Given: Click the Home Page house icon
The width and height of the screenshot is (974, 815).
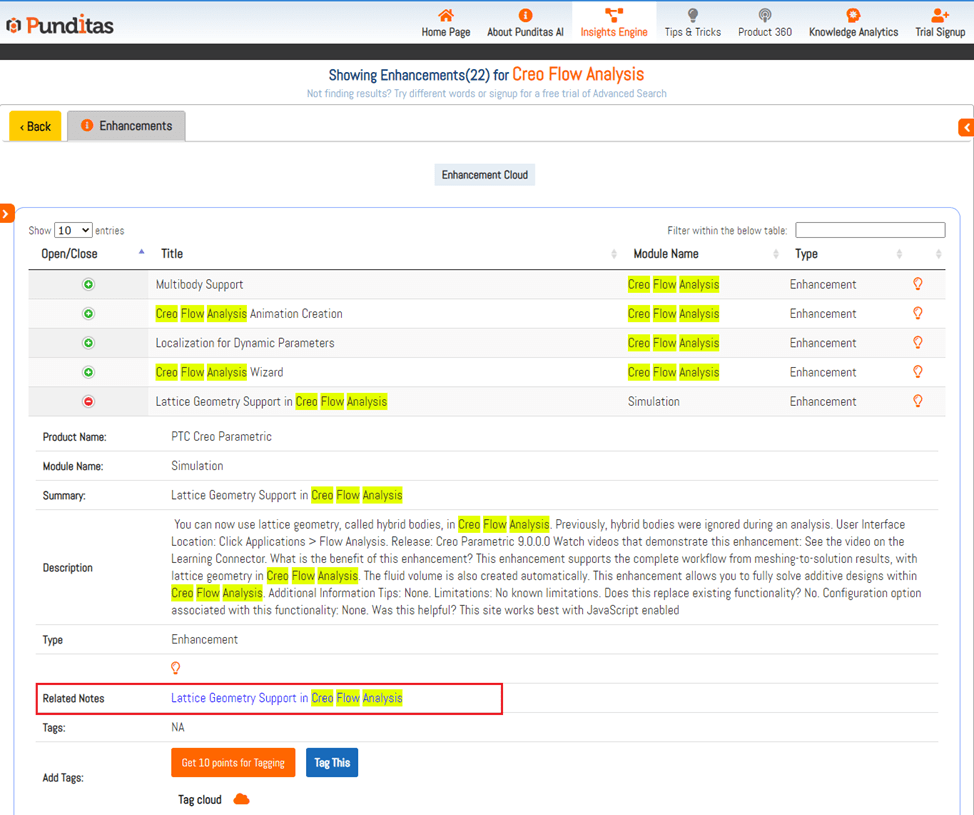Looking at the screenshot, I should [446, 15].
